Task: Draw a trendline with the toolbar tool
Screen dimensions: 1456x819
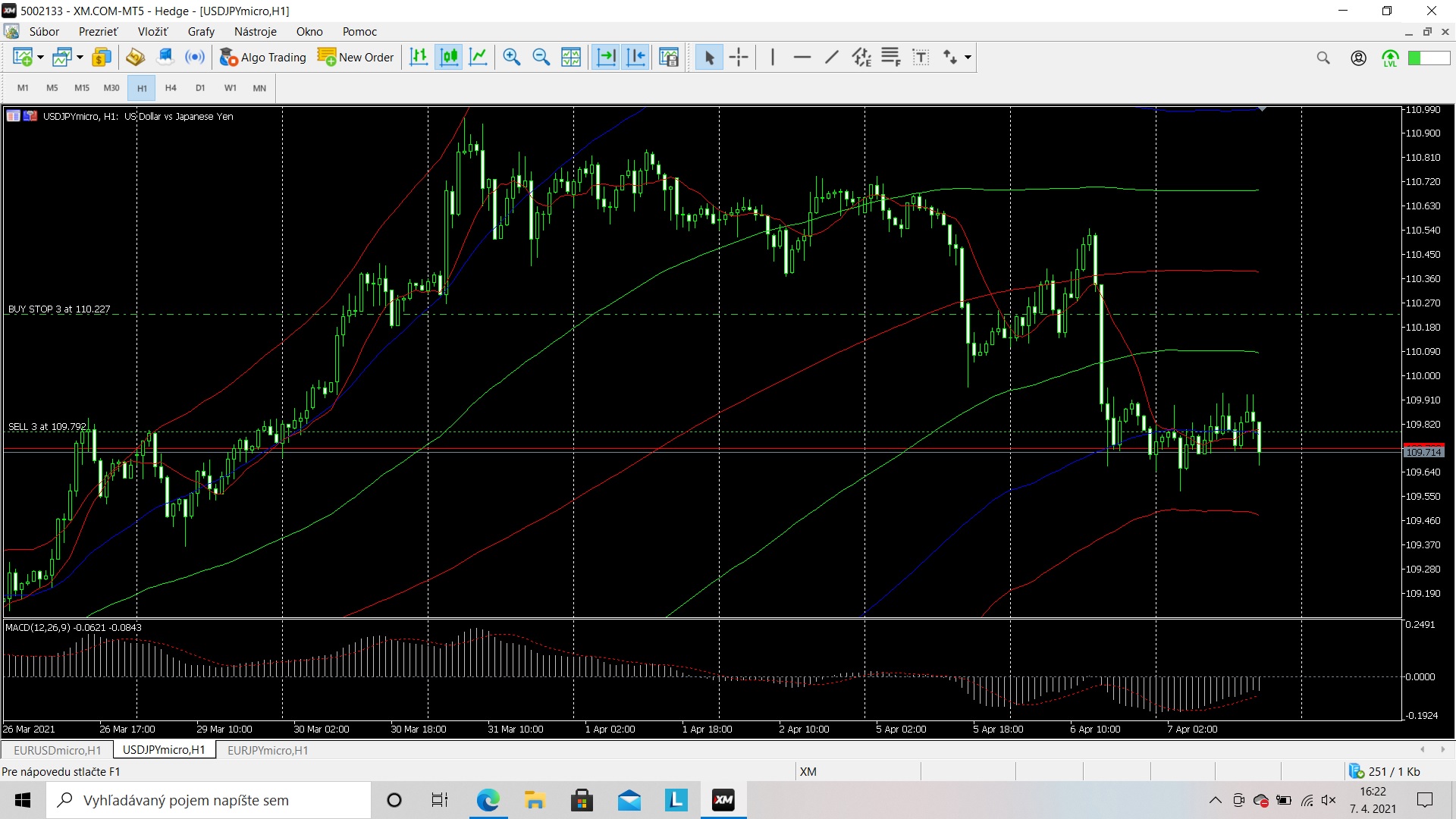Action: click(832, 57)
